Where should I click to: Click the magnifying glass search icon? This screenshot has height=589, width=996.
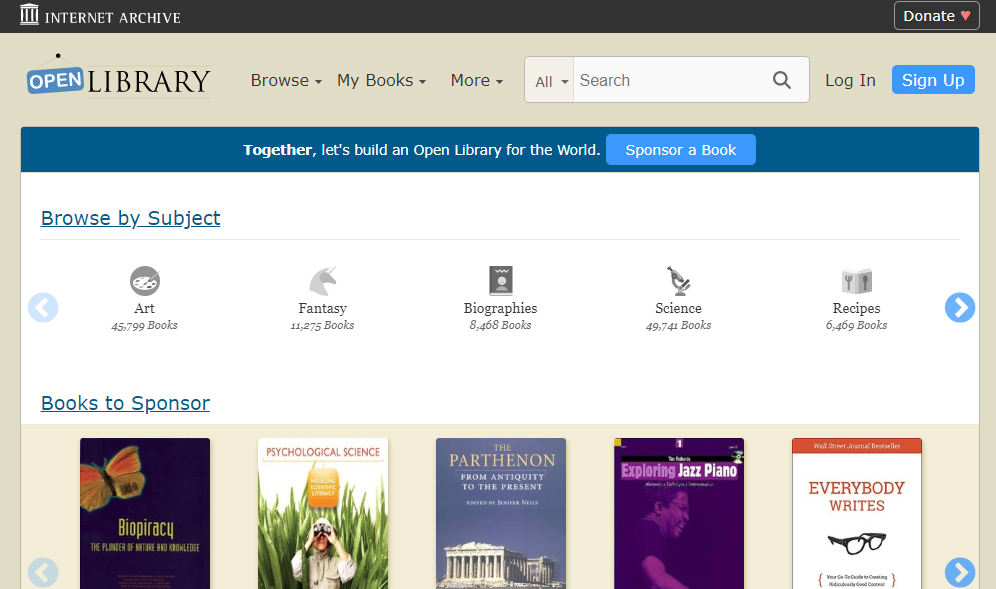click(782, 80)
